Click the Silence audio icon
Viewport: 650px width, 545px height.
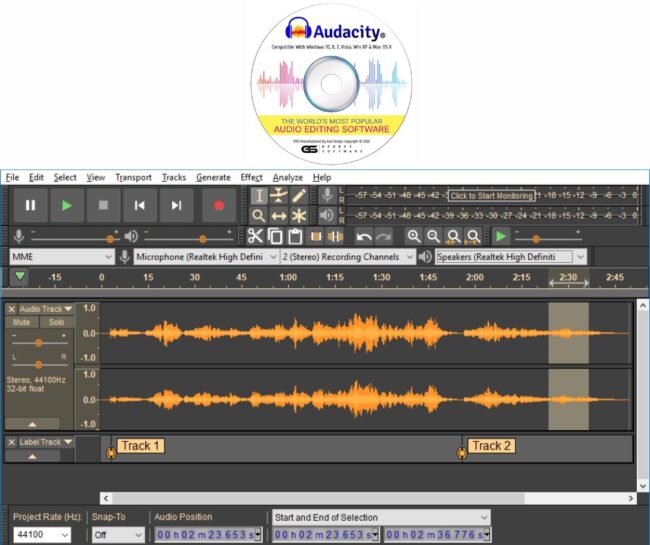[335, 236]
